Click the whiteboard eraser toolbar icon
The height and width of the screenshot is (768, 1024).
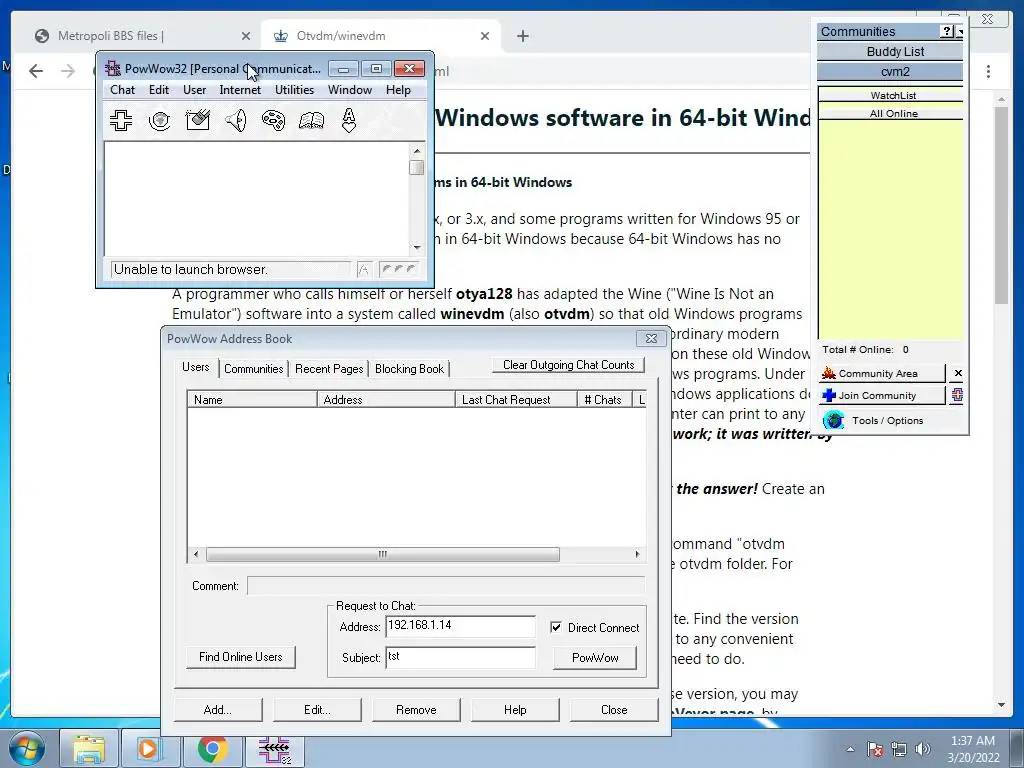[197, 120]
